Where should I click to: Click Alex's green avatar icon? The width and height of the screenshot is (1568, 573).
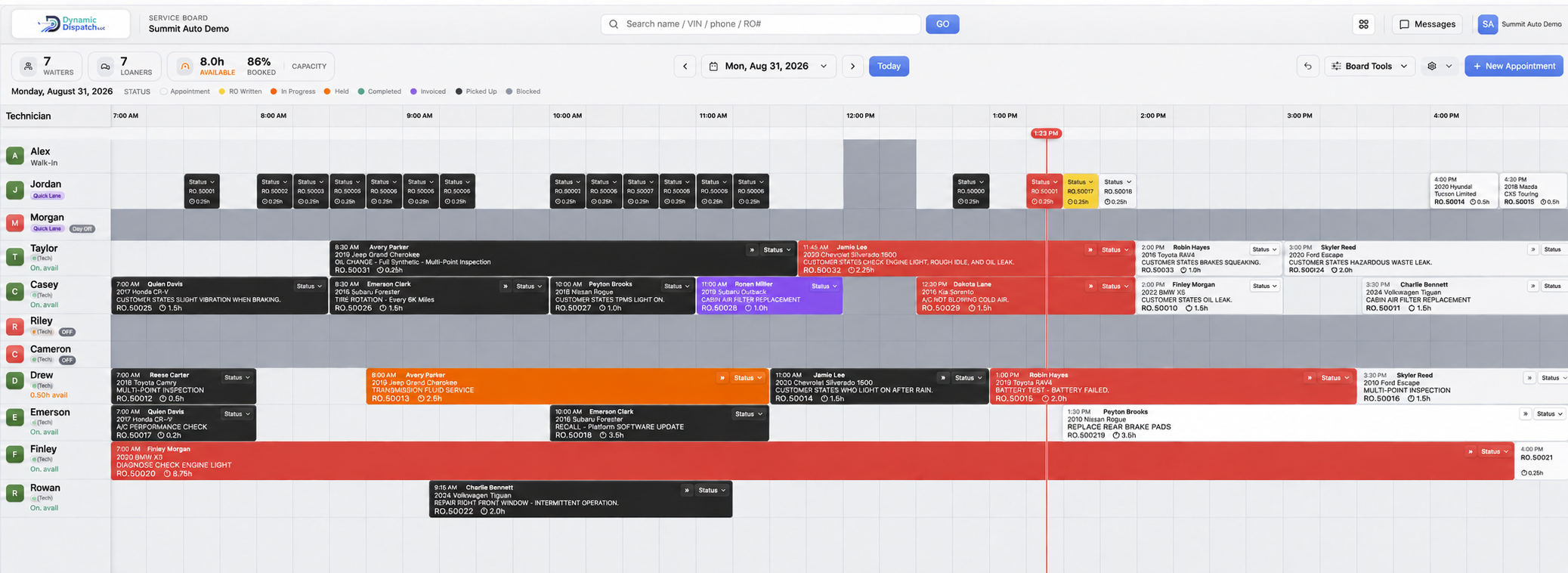pos(15,156)
